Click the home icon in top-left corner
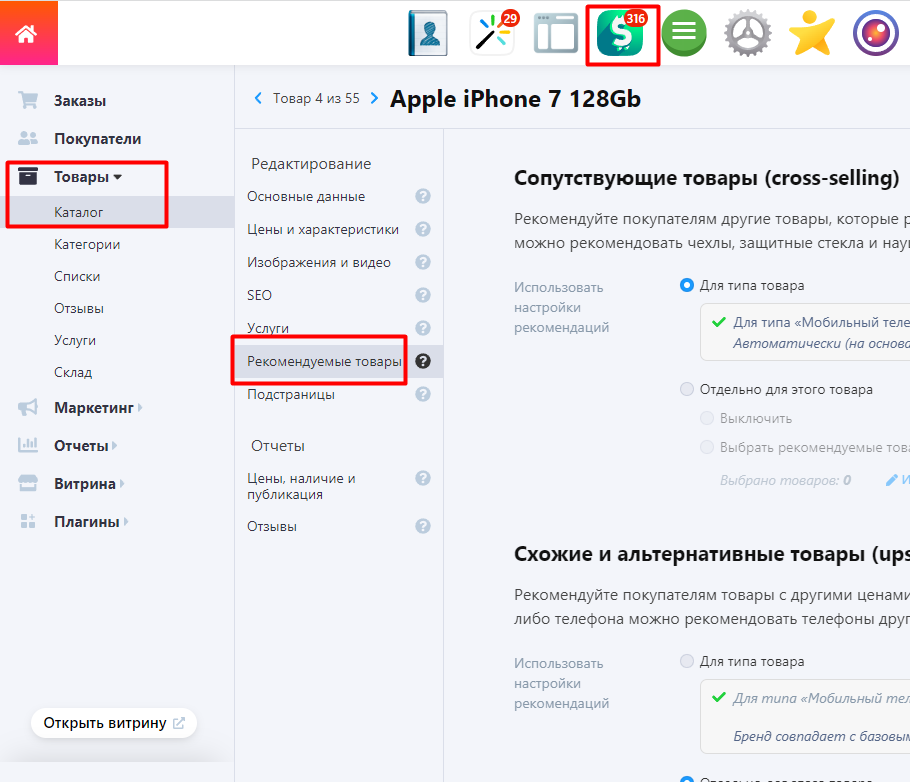 27,33
